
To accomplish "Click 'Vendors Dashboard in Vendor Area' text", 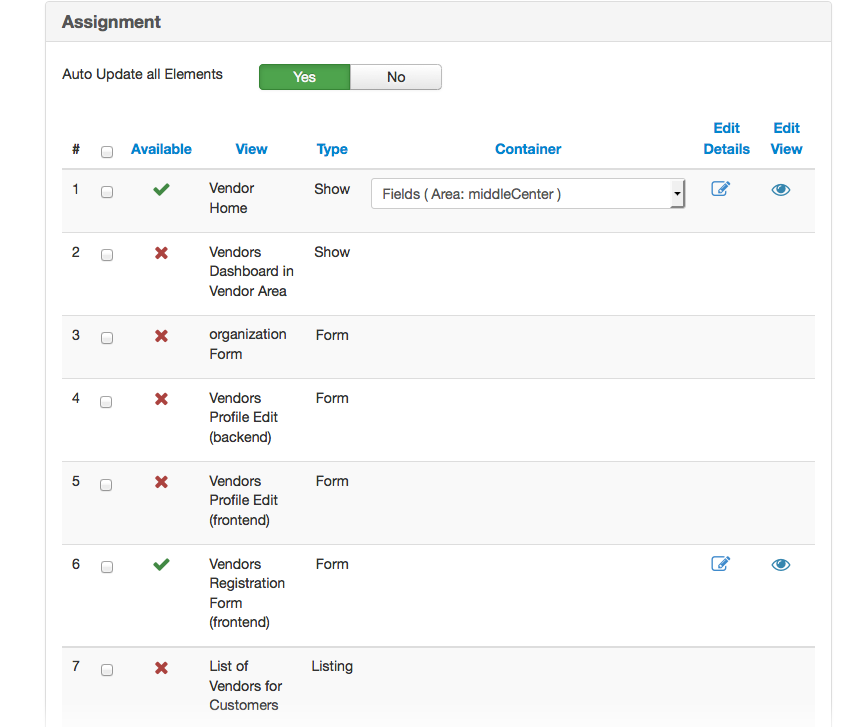I will (251, 271).
